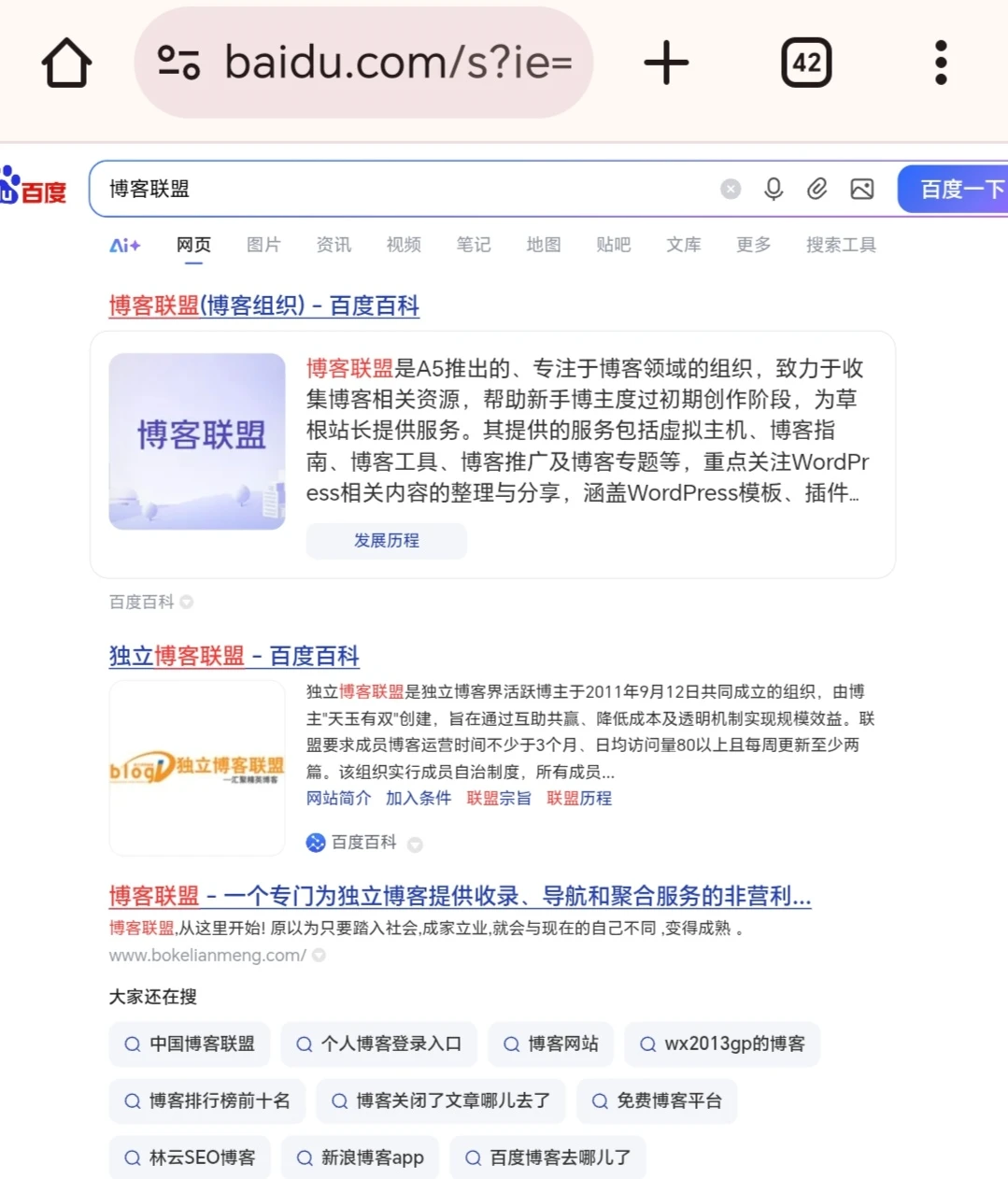Open the 网站简介 sublink
Image resolution: width=1008 pixels, height=1179 pixels.
point(338,799)
